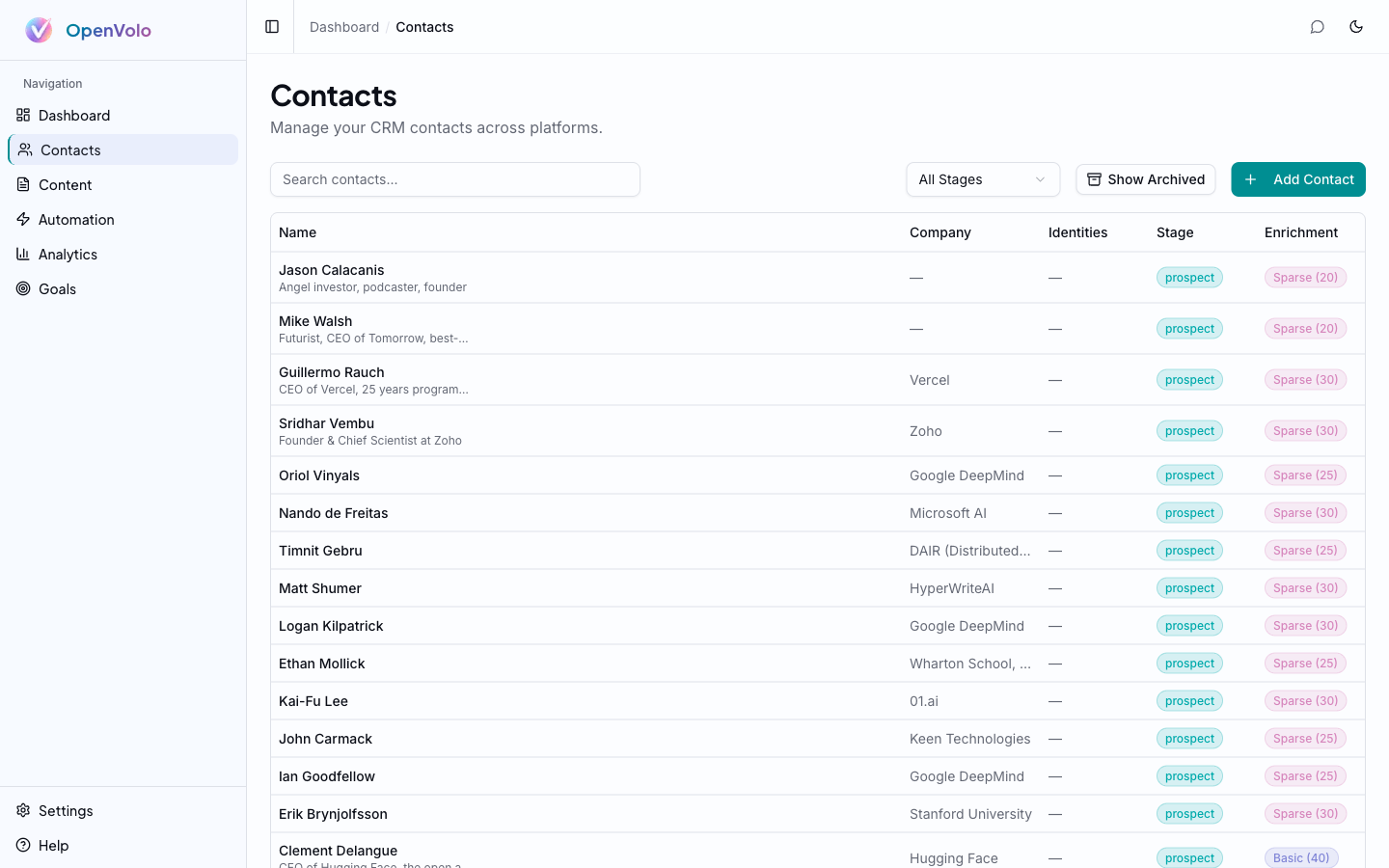
Task: Open the All Stages dropdown
Action: 982,179
